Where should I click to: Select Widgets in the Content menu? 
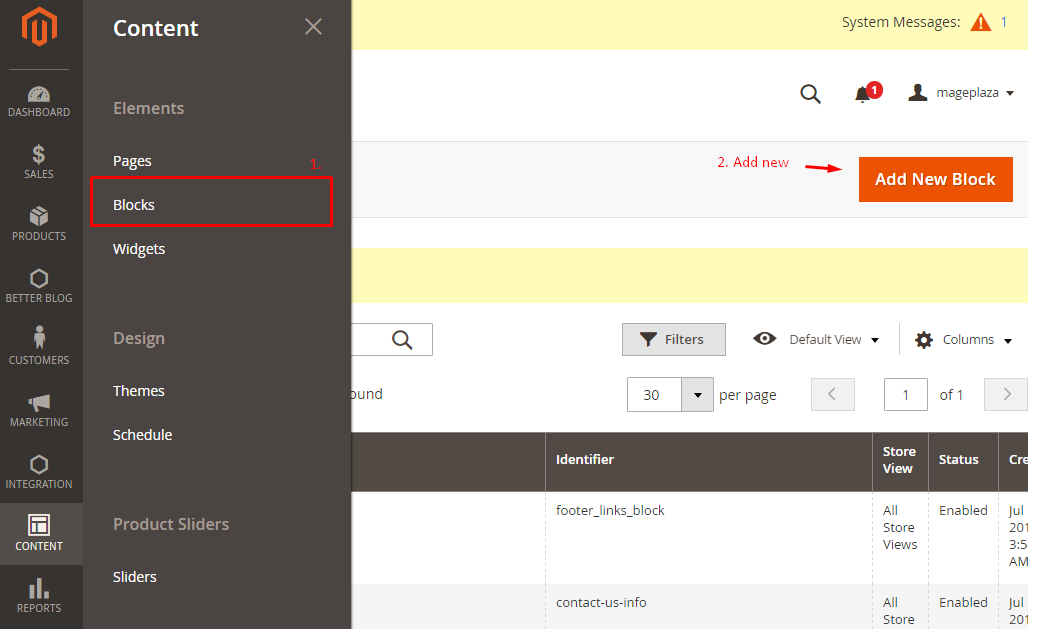tap(139, 249)
